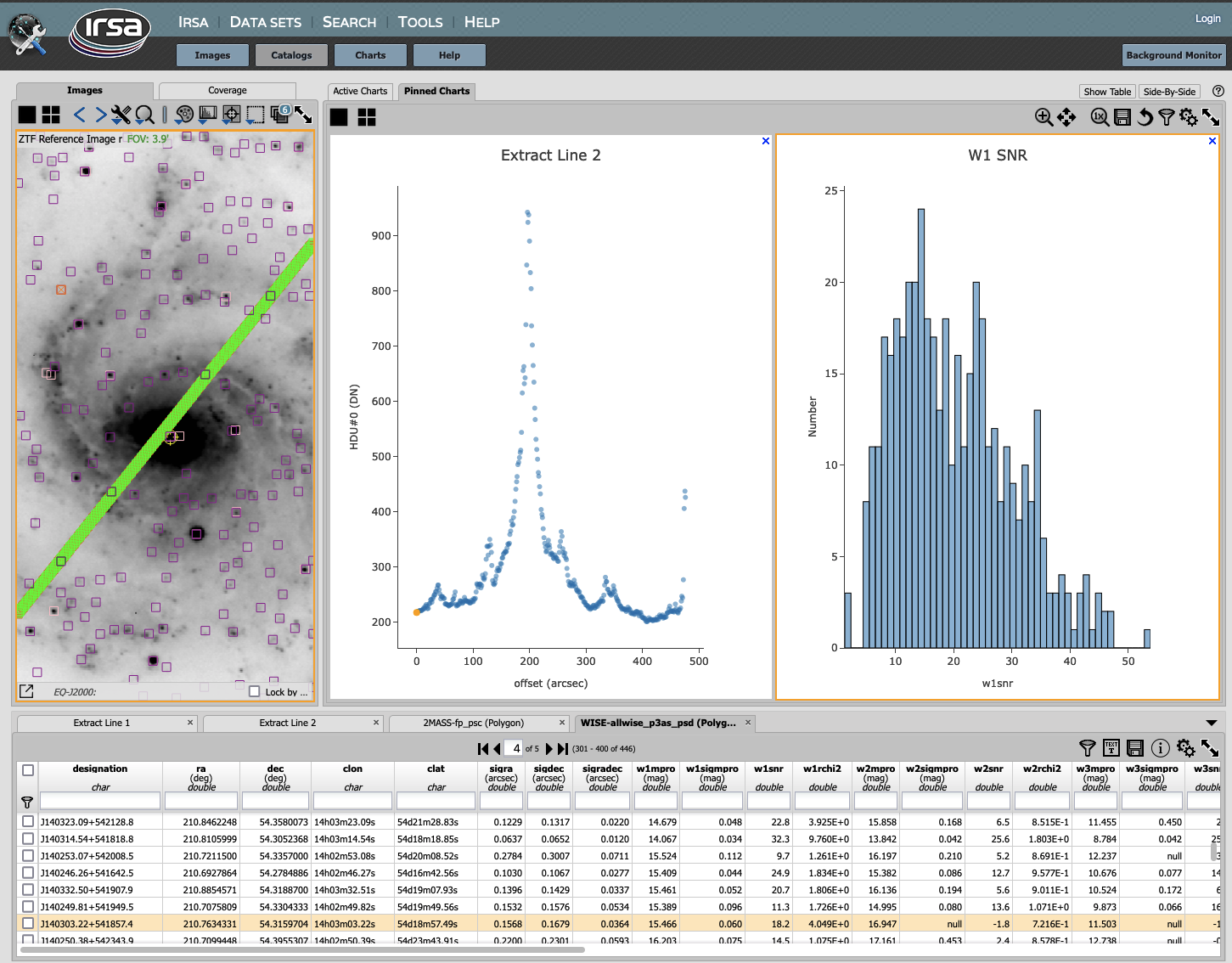
Task: Check the row J140253.07+542008.5
Action: [28, 855]
